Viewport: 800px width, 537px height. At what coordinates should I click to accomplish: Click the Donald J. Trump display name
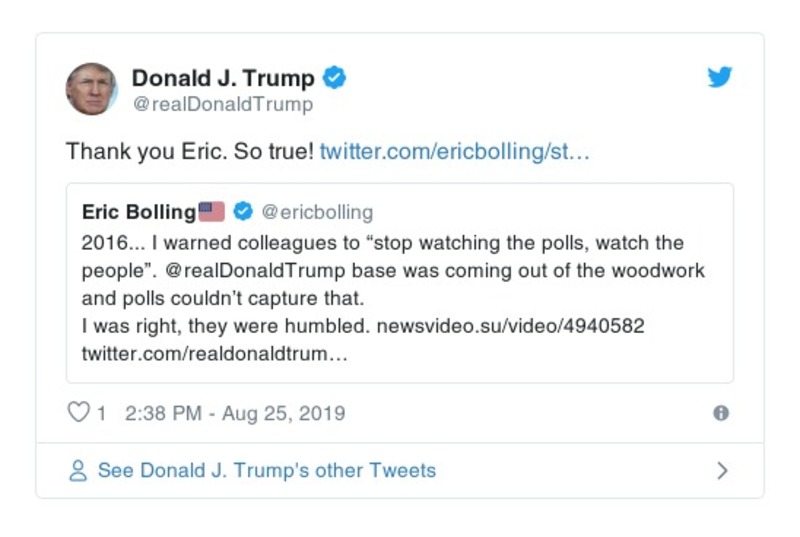[x=223, y=78]
